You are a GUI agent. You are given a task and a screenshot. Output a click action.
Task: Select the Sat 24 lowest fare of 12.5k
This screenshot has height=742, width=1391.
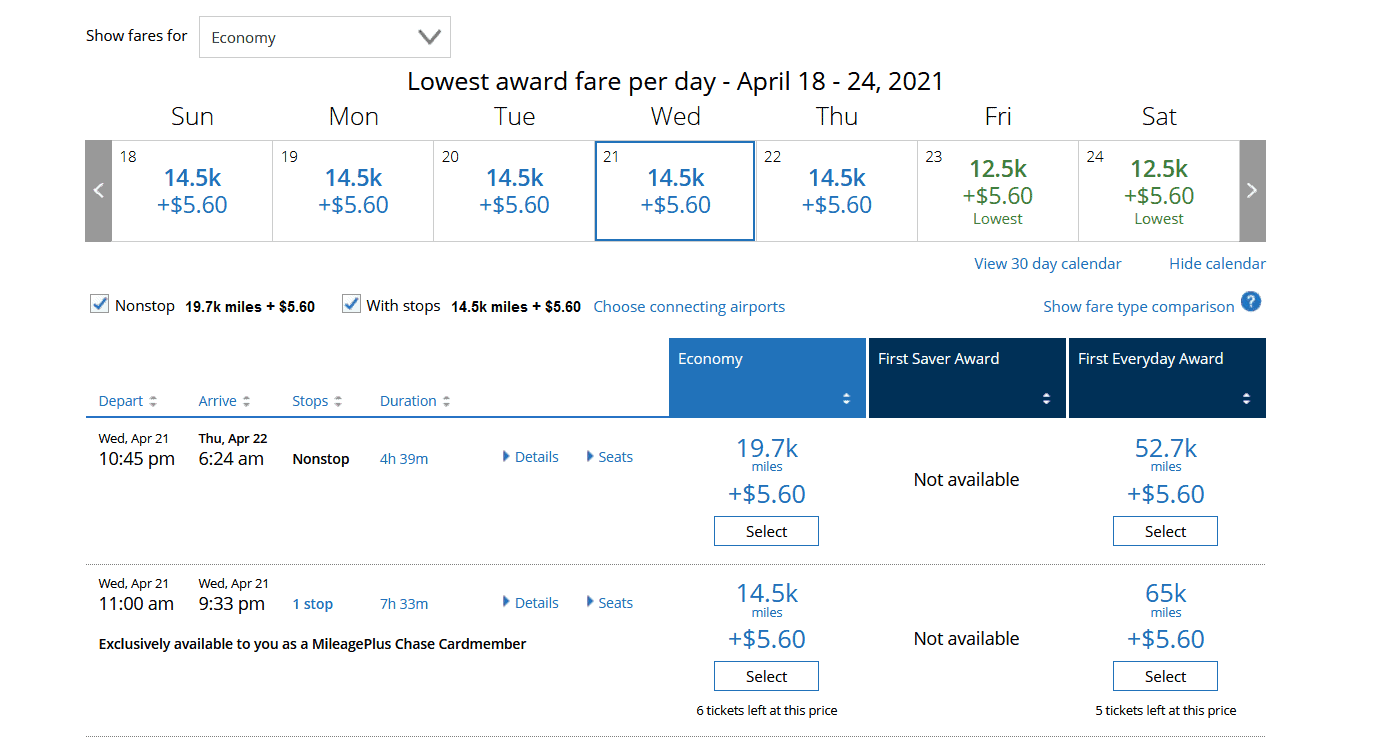tap(1159, 191)
